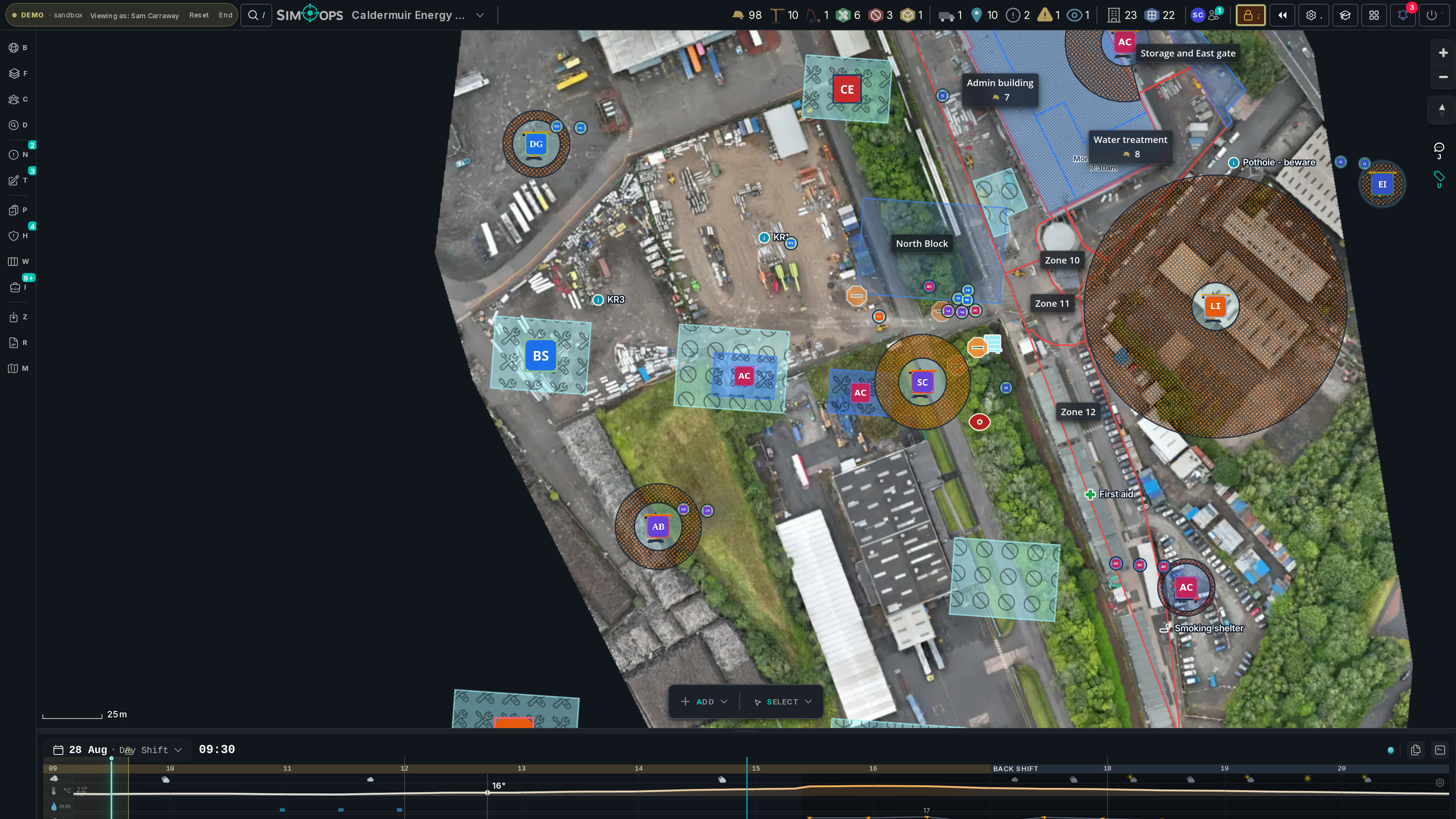1456x819 pixels.
Task: Toggle the eye visibility counter
Action: click(1078, 15)
